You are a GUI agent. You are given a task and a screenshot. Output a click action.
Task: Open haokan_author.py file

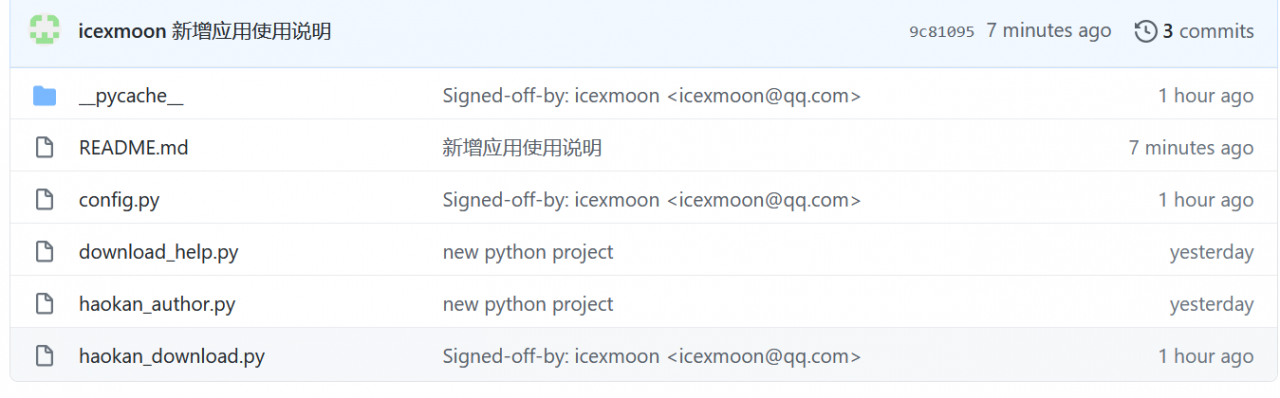click(x=157, y=304)
